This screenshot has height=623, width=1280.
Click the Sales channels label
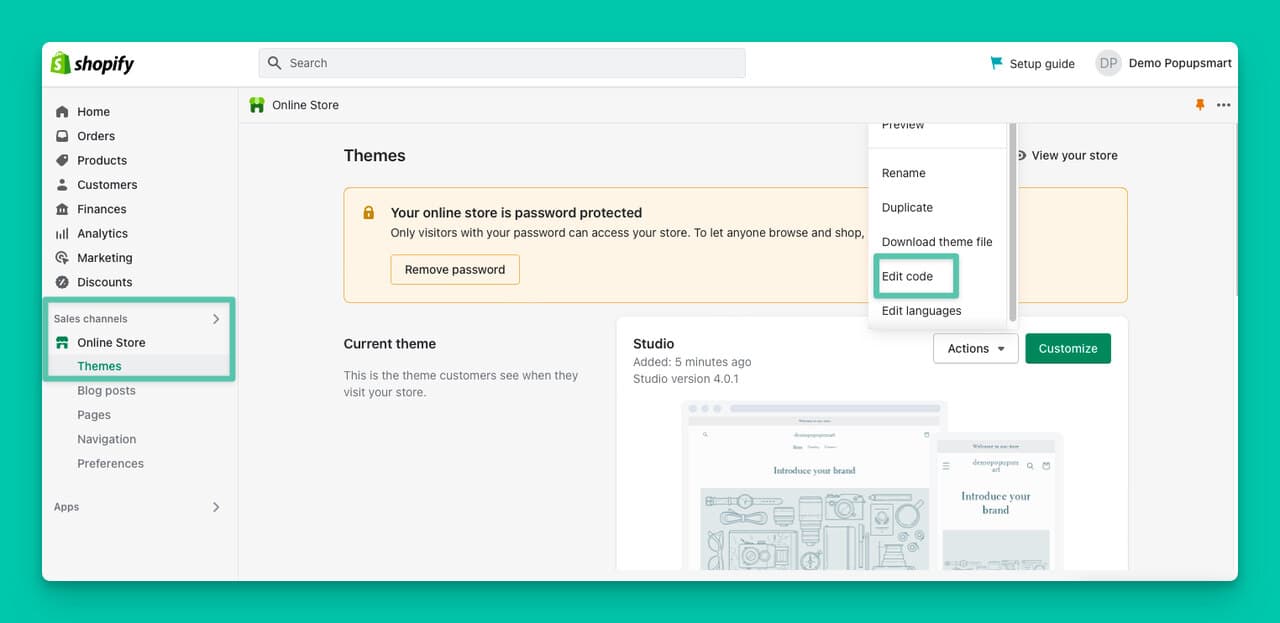[x=91, y=319]
